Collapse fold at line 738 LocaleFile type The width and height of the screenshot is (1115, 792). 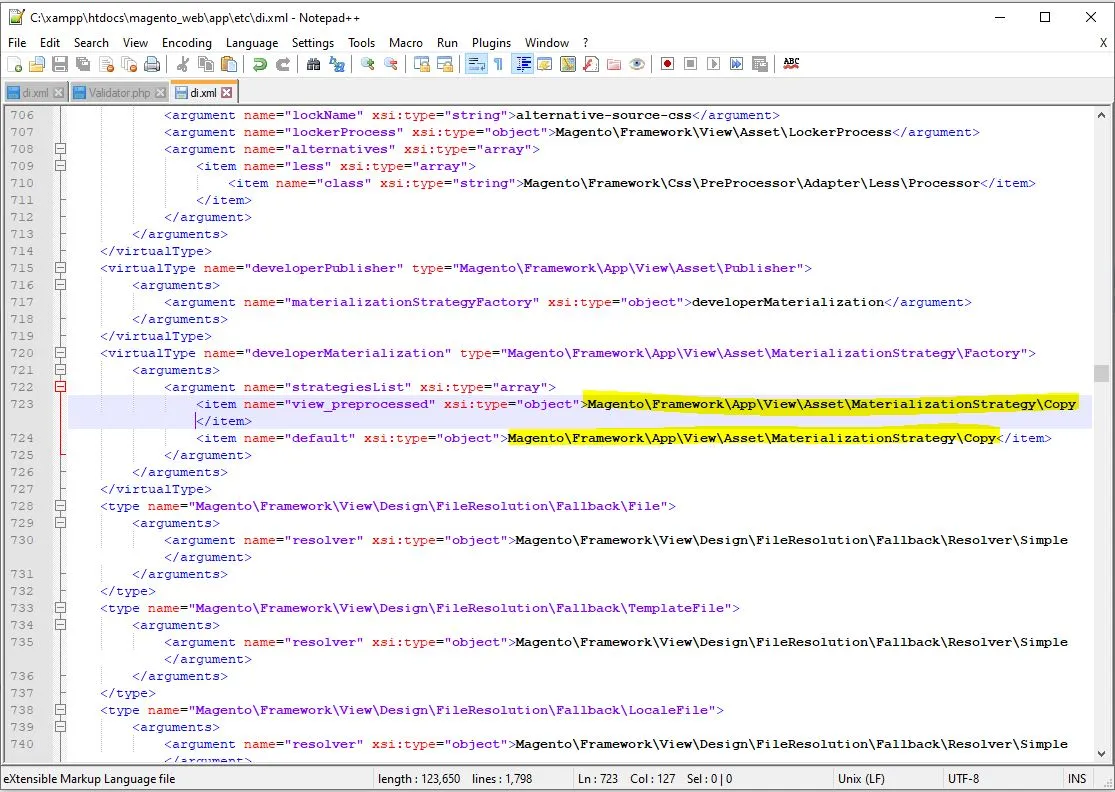click(60, 710)
